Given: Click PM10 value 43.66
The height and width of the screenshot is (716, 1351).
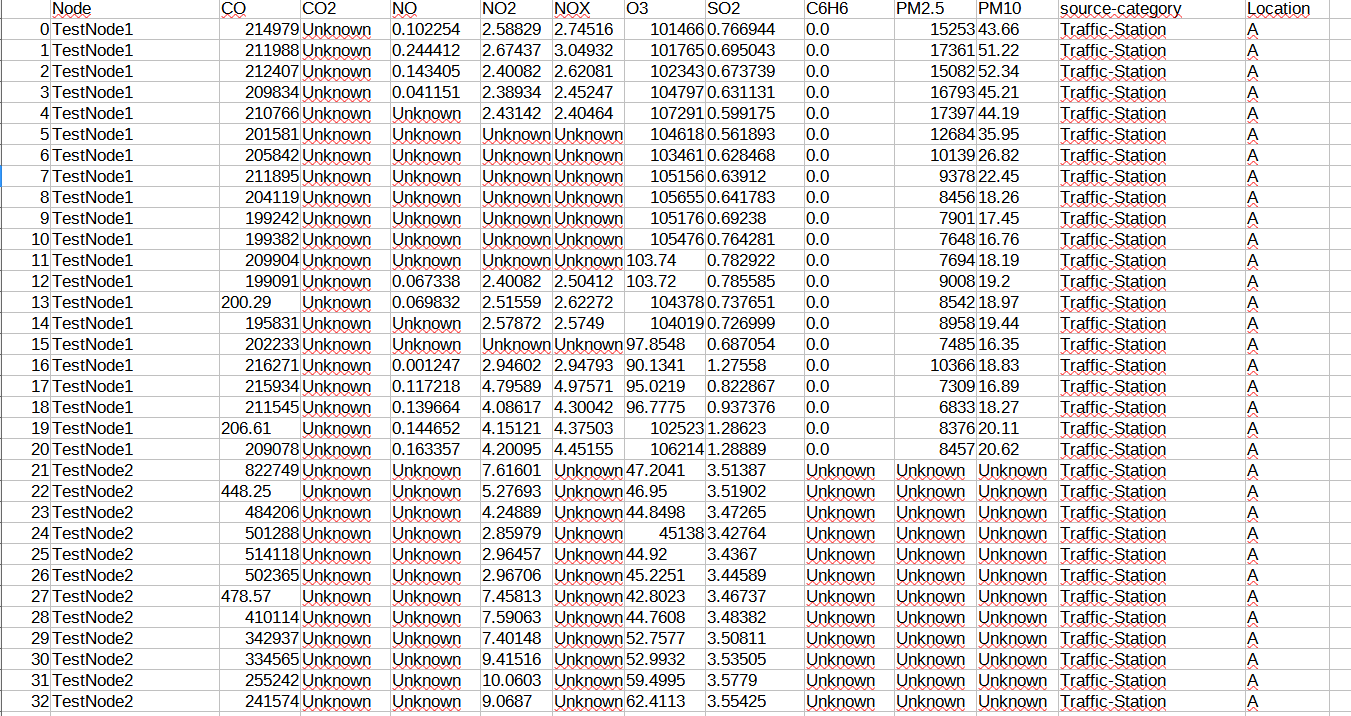Looking at the screenshot, I should (1017, 30).
